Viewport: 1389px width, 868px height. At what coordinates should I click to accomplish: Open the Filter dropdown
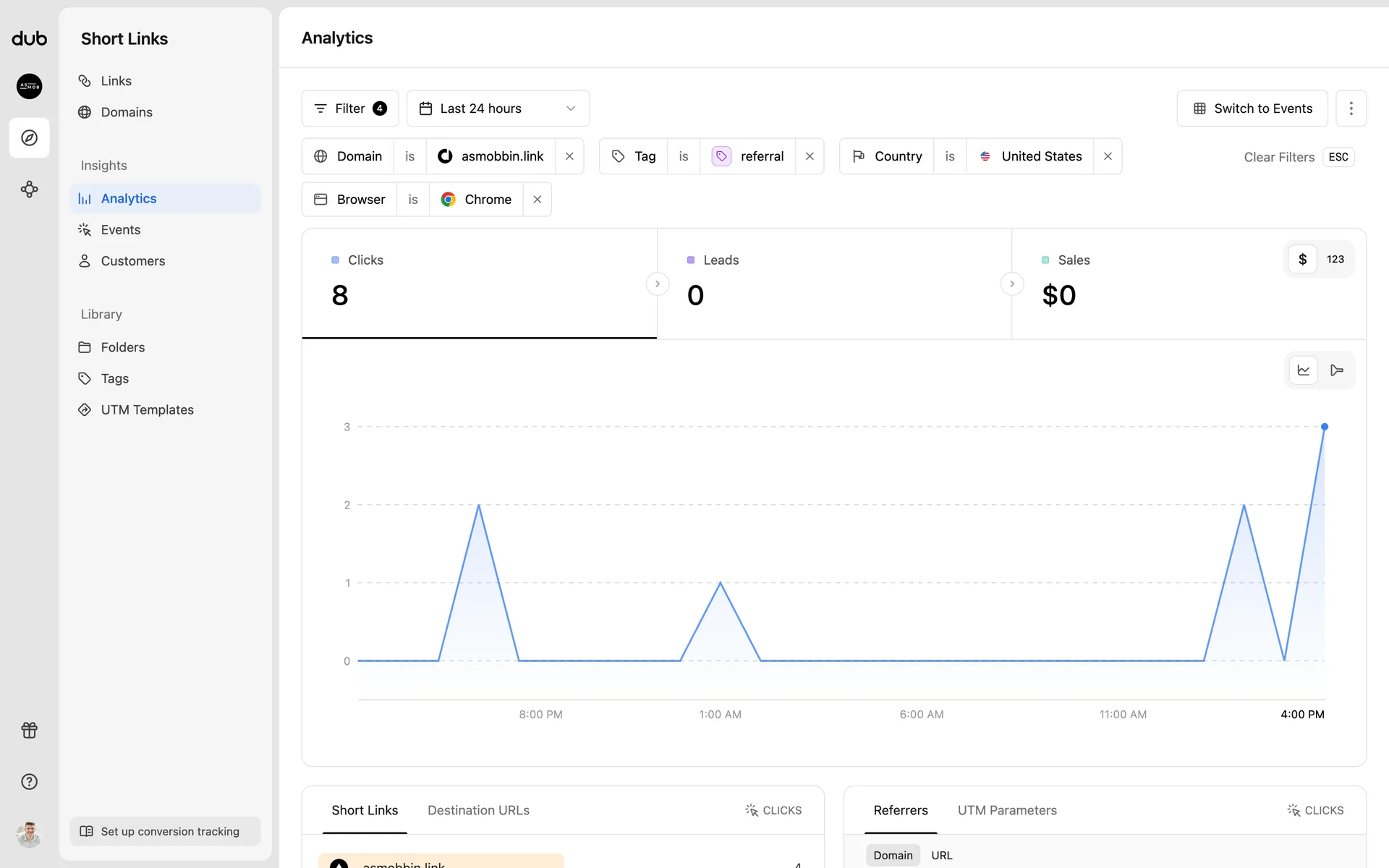click(350, 109)
